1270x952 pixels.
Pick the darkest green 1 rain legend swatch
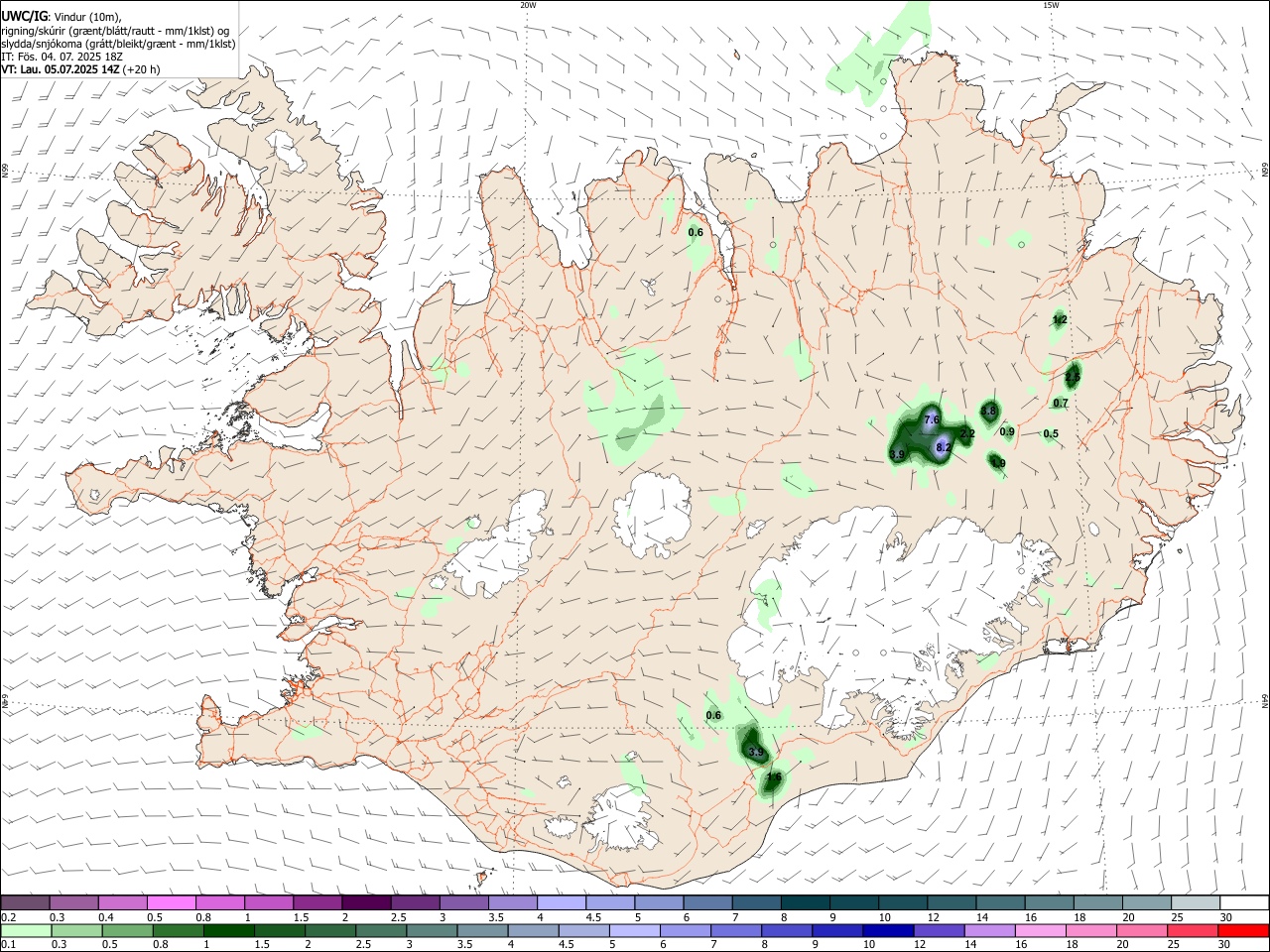(x=228, y=930)
